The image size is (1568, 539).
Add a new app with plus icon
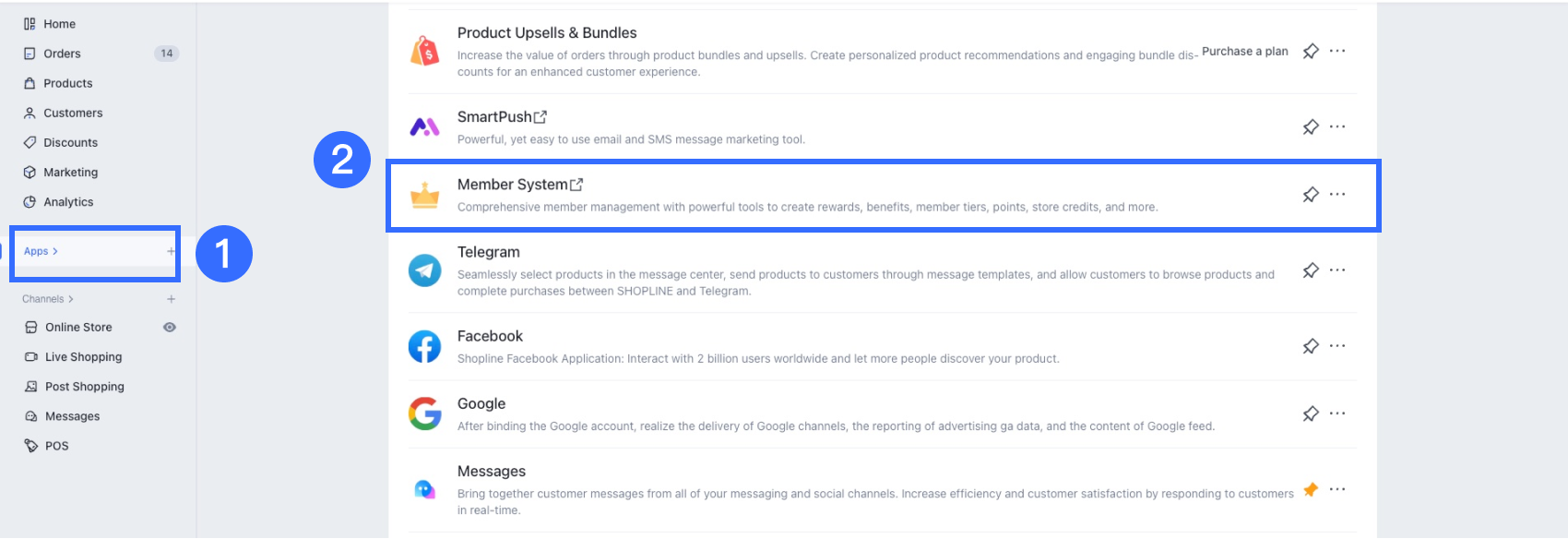coord(171,251)
